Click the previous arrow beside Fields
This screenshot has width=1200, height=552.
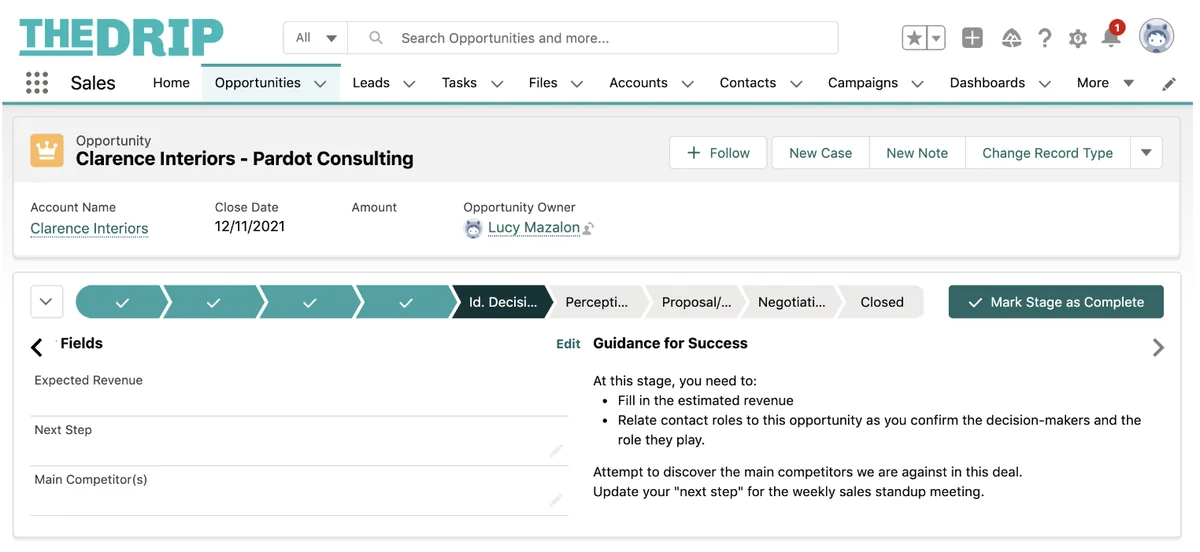pos(37,347)
